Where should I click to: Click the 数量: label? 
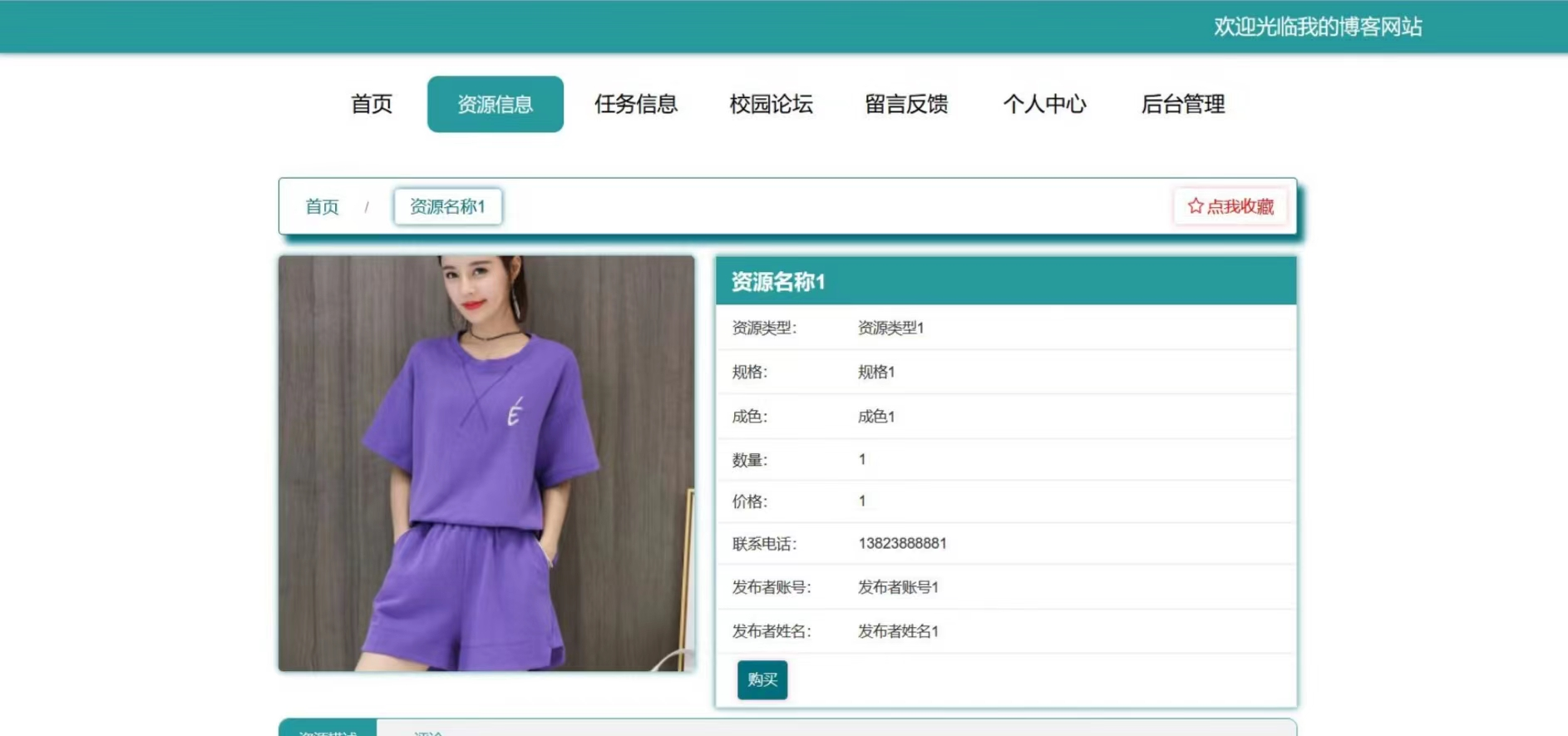[x=749, y=460]
